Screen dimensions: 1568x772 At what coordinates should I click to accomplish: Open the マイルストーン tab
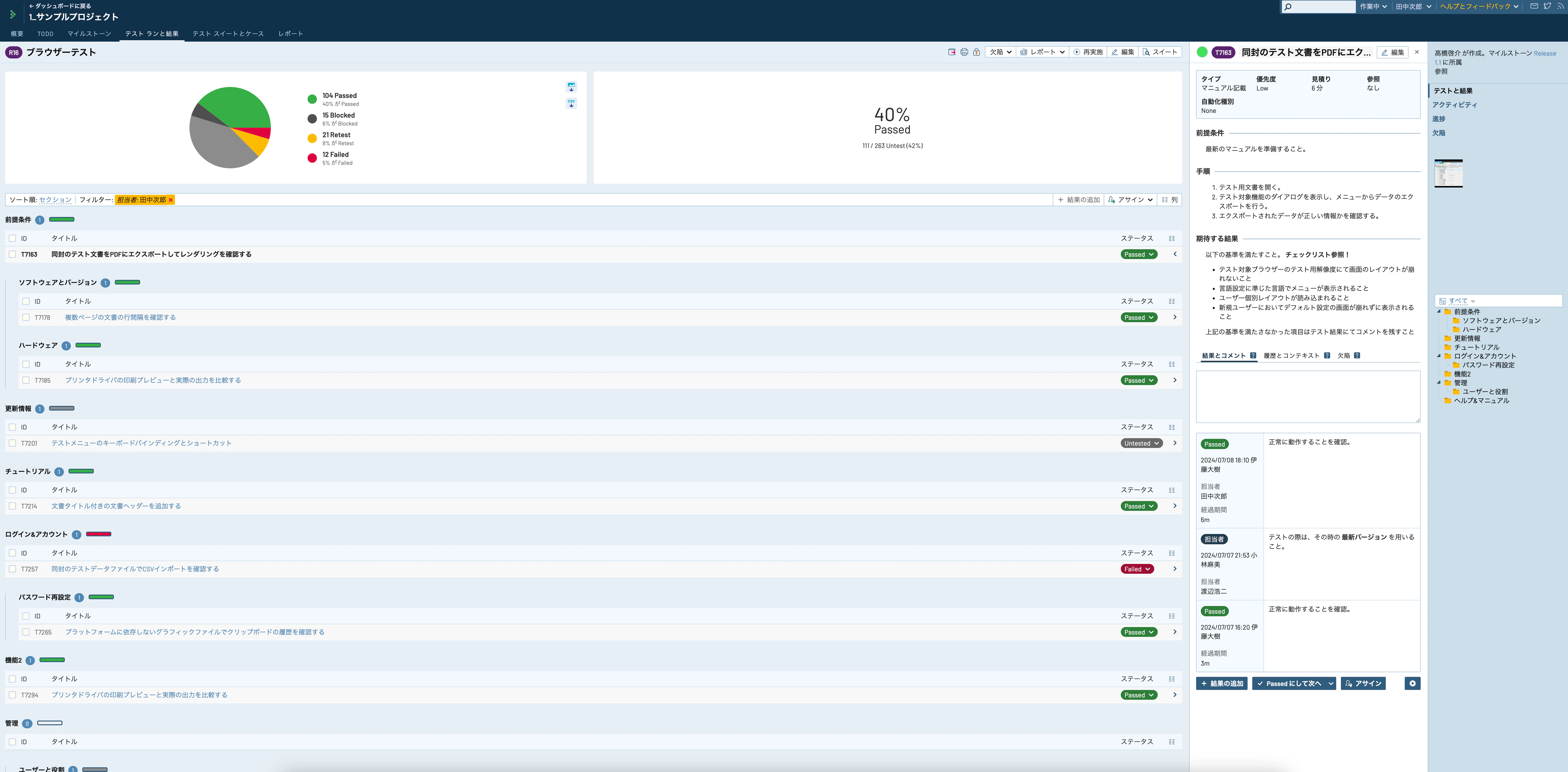(x=90, y=34)
